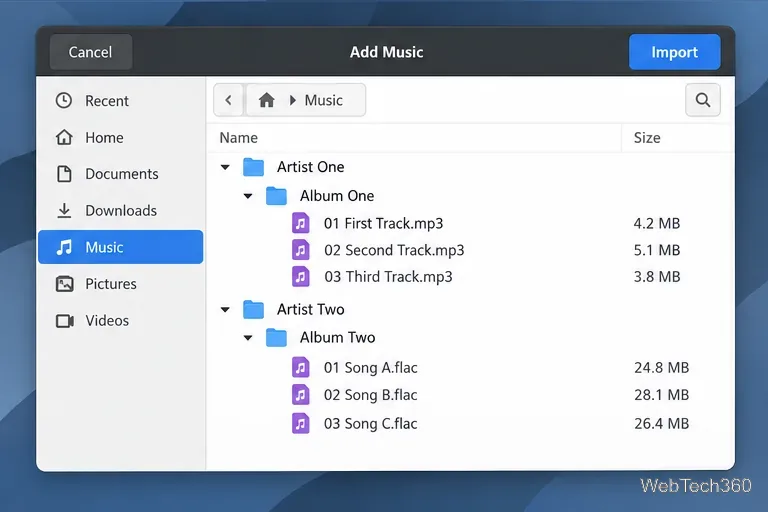Click the audio icon for 03 Third Track.mp3
Screen dimensions: 768x512
tap(301, 276)
